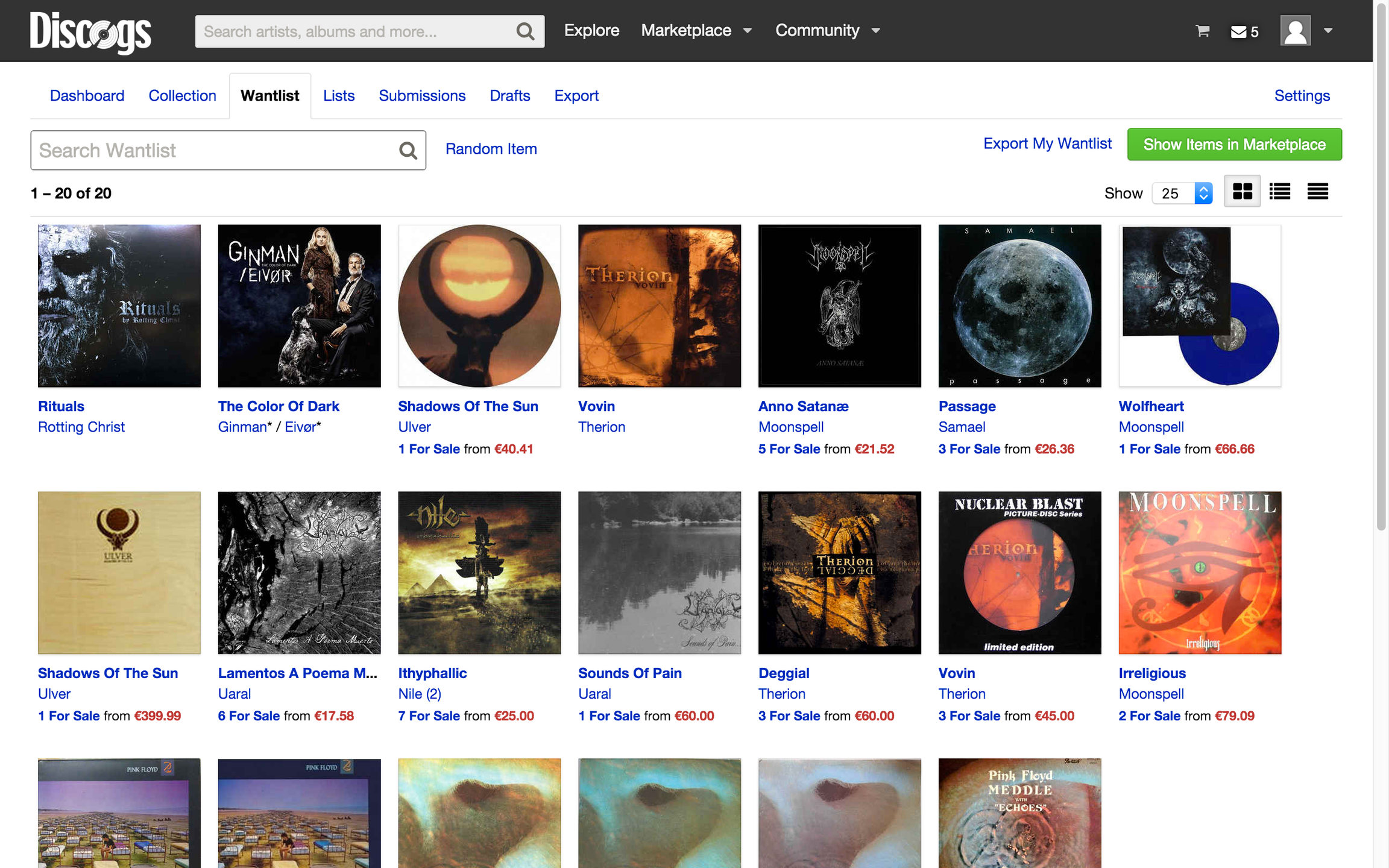Click 5 For Sale from €21.52
Viewport: 1389px width, 868px height.
827,449
